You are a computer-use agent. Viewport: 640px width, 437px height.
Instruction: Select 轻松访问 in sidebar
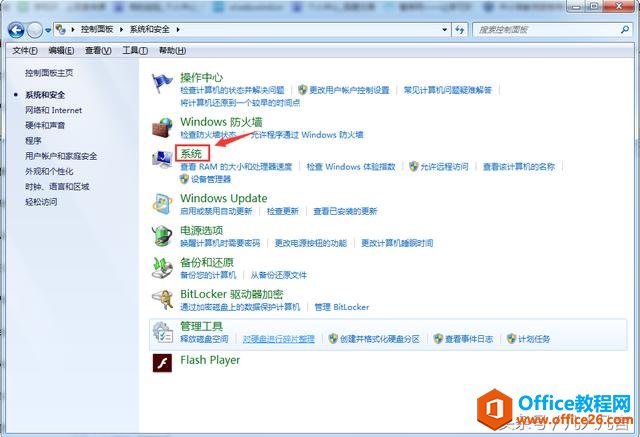click(x=41, y=202)
